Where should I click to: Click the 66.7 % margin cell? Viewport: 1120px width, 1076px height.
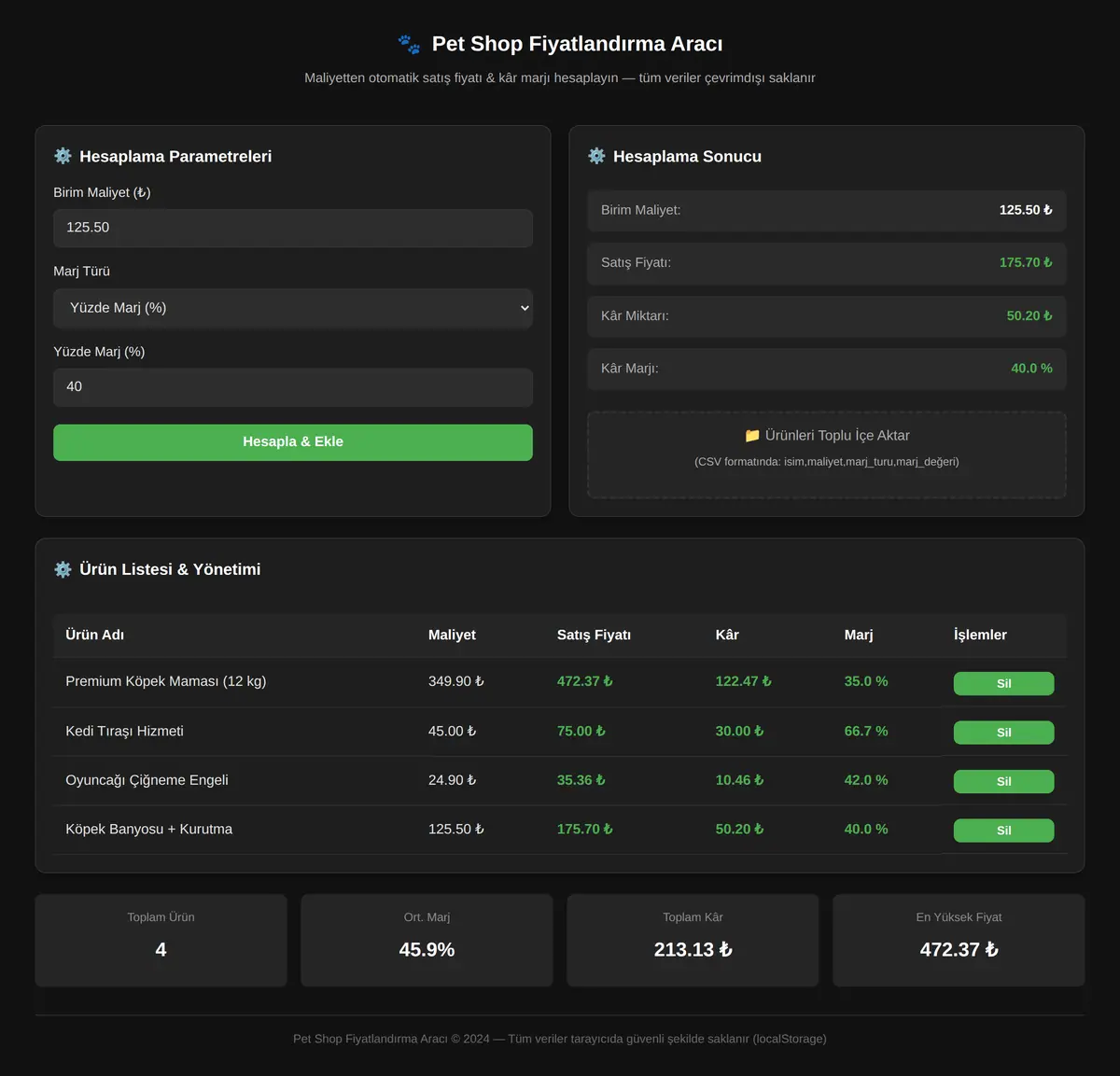[866, 731]
